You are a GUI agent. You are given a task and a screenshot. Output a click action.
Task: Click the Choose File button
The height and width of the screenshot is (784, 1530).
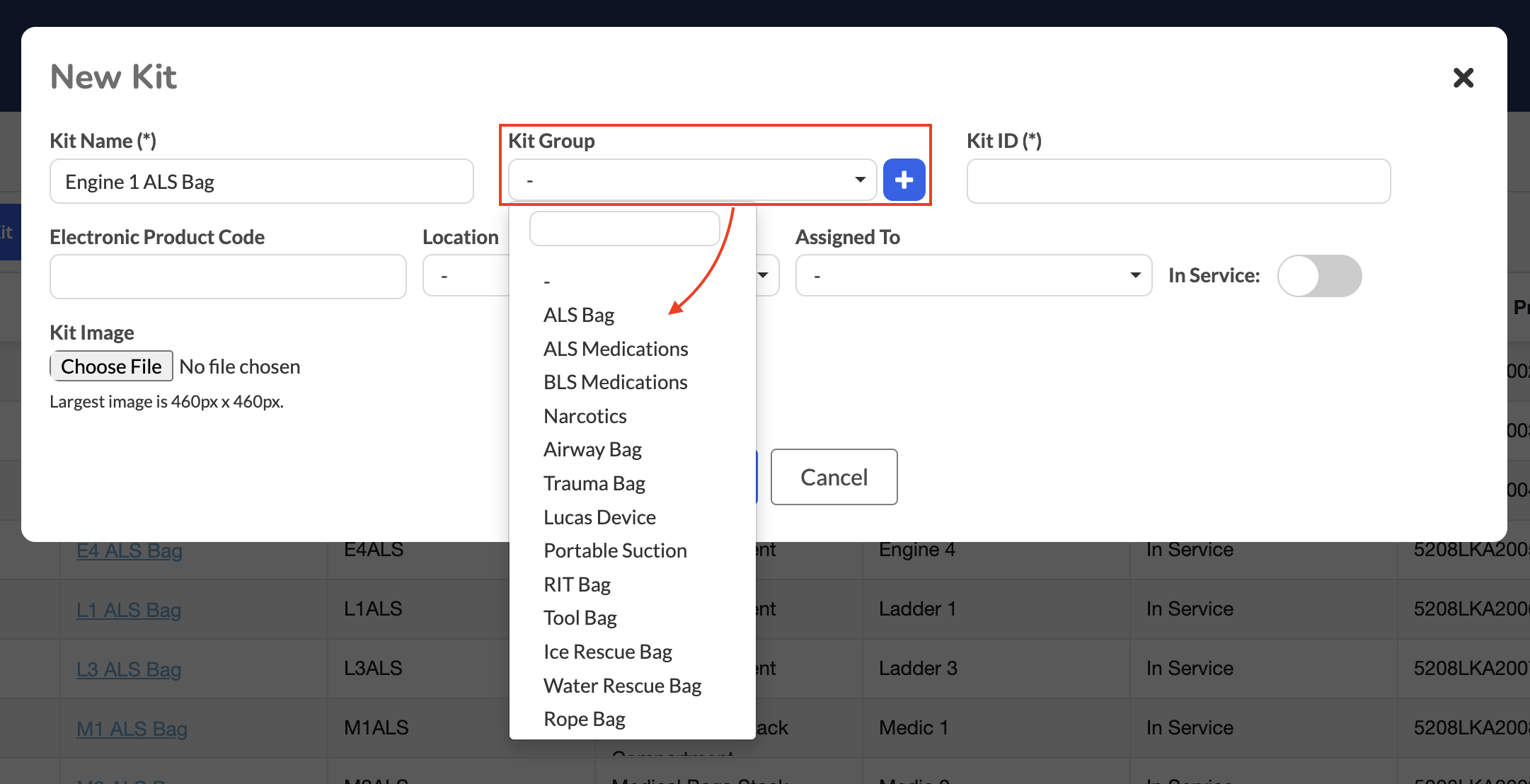point(111,366)
